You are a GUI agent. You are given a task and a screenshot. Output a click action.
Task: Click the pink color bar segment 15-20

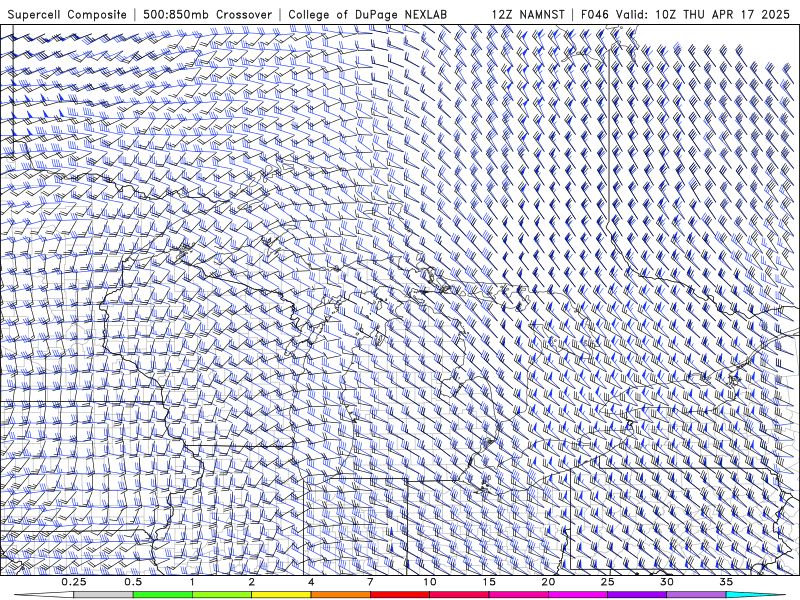[x=518, y=595]
